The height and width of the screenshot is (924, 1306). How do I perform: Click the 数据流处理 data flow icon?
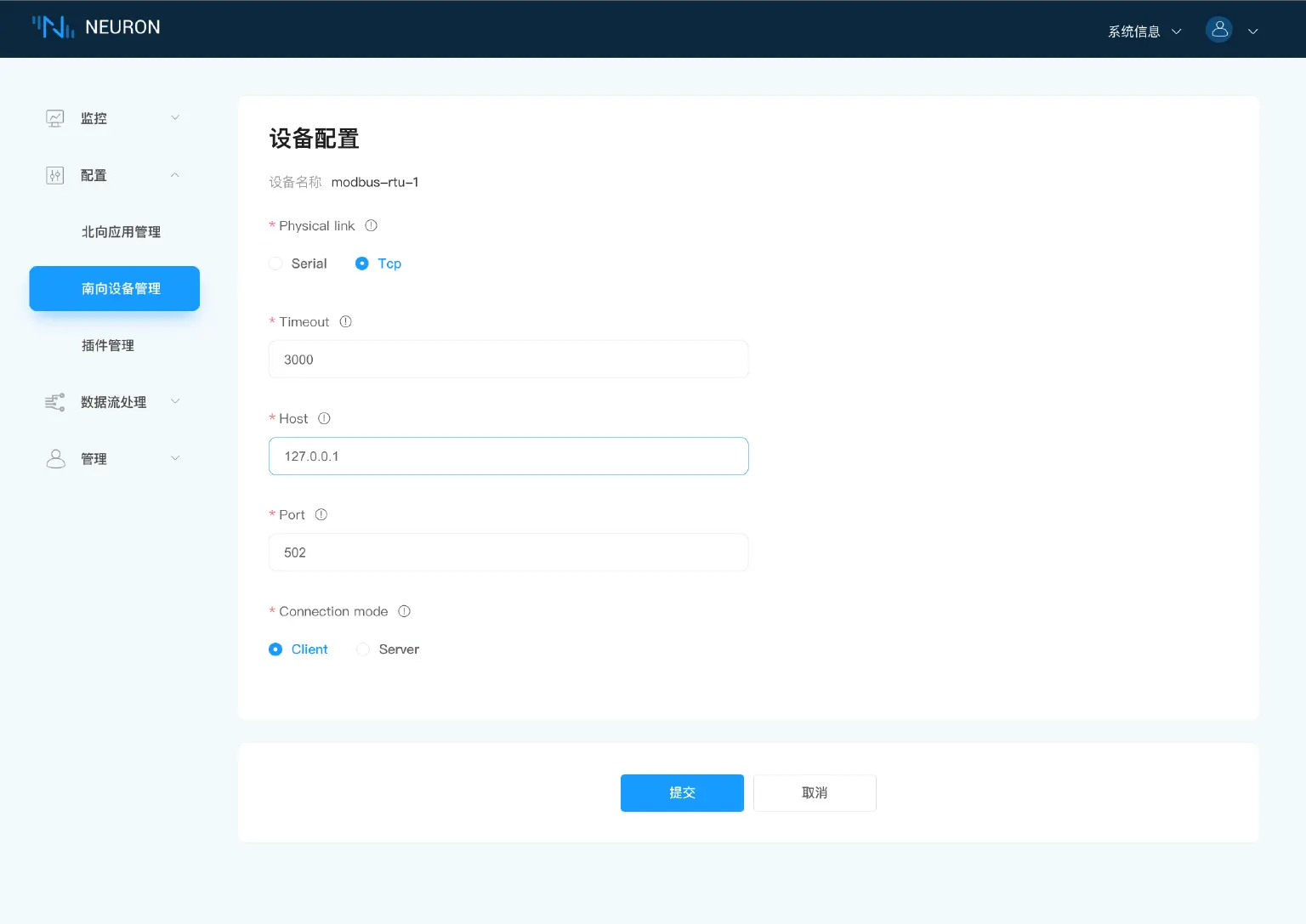(54, 401)
